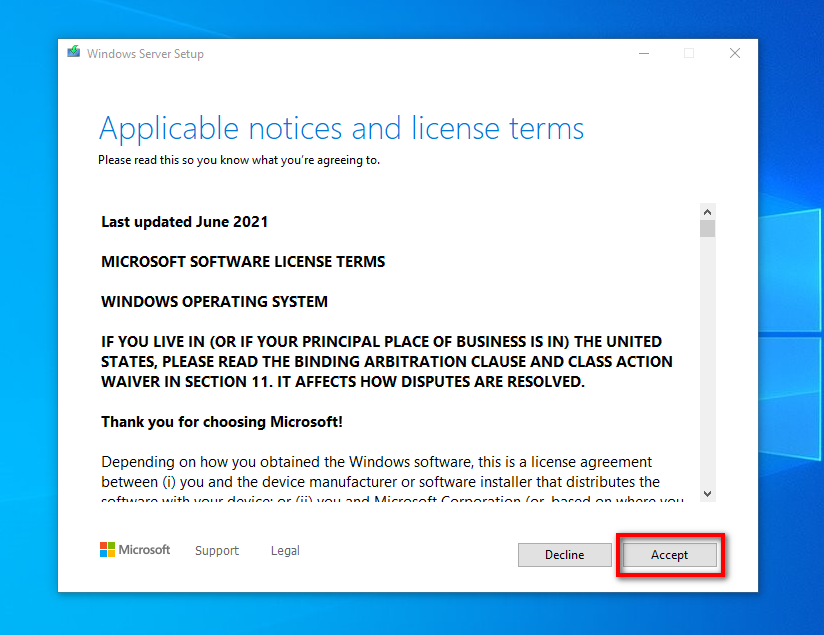The width and height of the screenshot is (824, 635).
Task: Click the license scrollbar down arrow
Action: [707, 494]
